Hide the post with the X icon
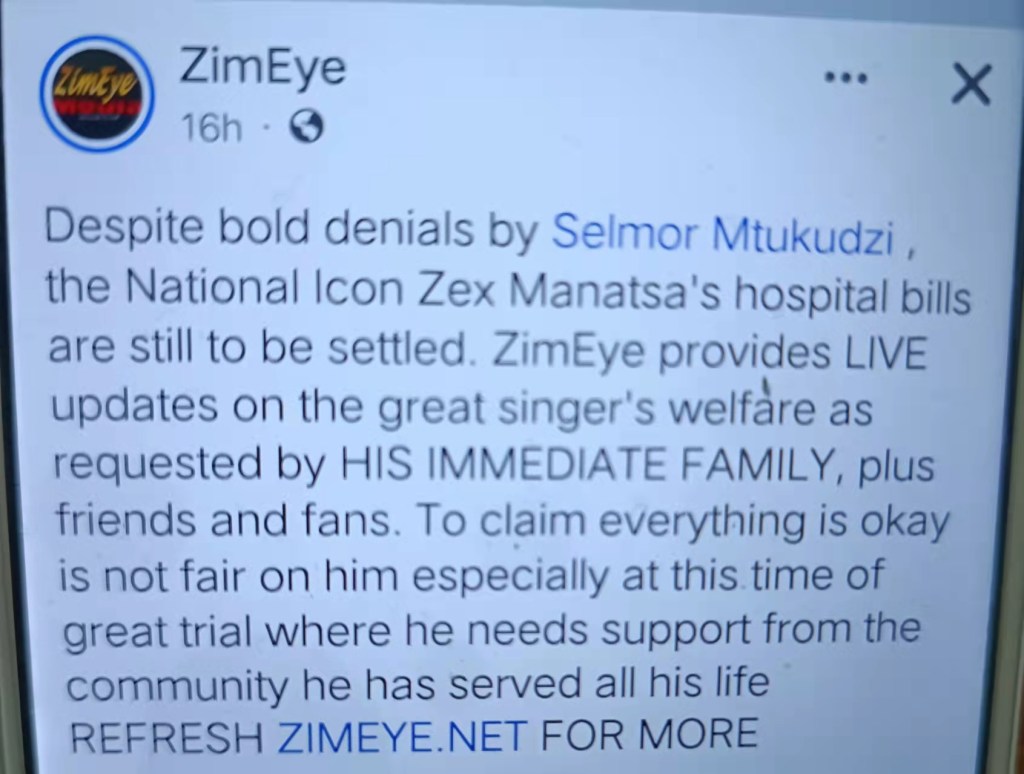The width and height of the screenshot is (1024, 774). (971, 84)
